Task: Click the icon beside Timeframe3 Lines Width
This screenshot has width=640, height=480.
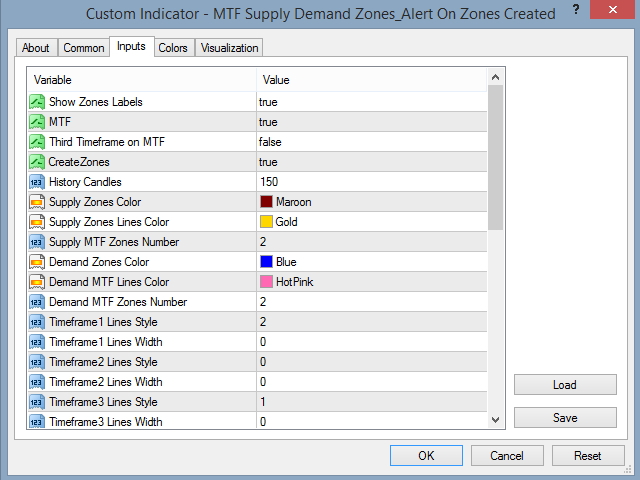Action: 37,421
